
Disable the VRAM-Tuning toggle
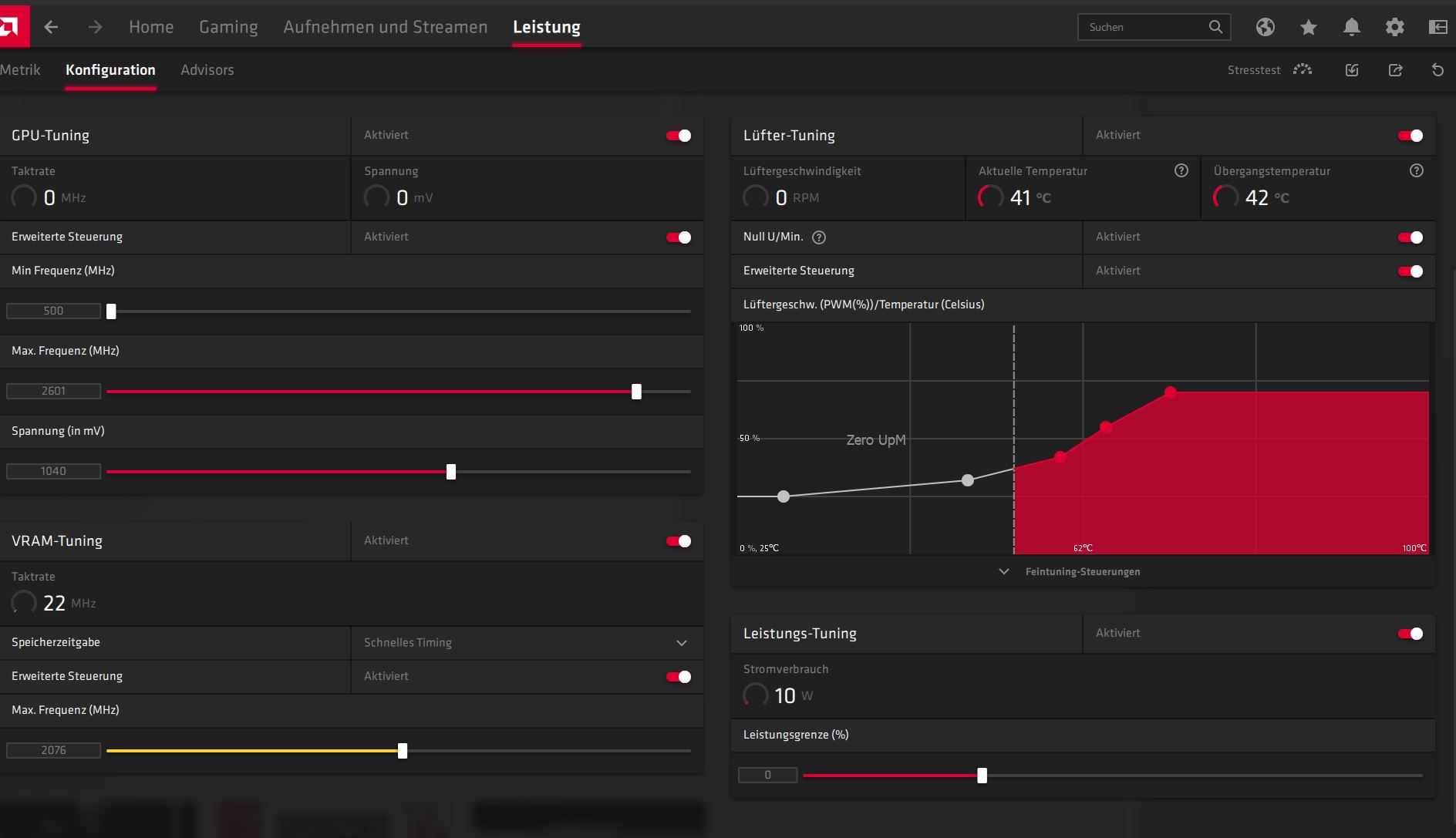pos(679,541)
